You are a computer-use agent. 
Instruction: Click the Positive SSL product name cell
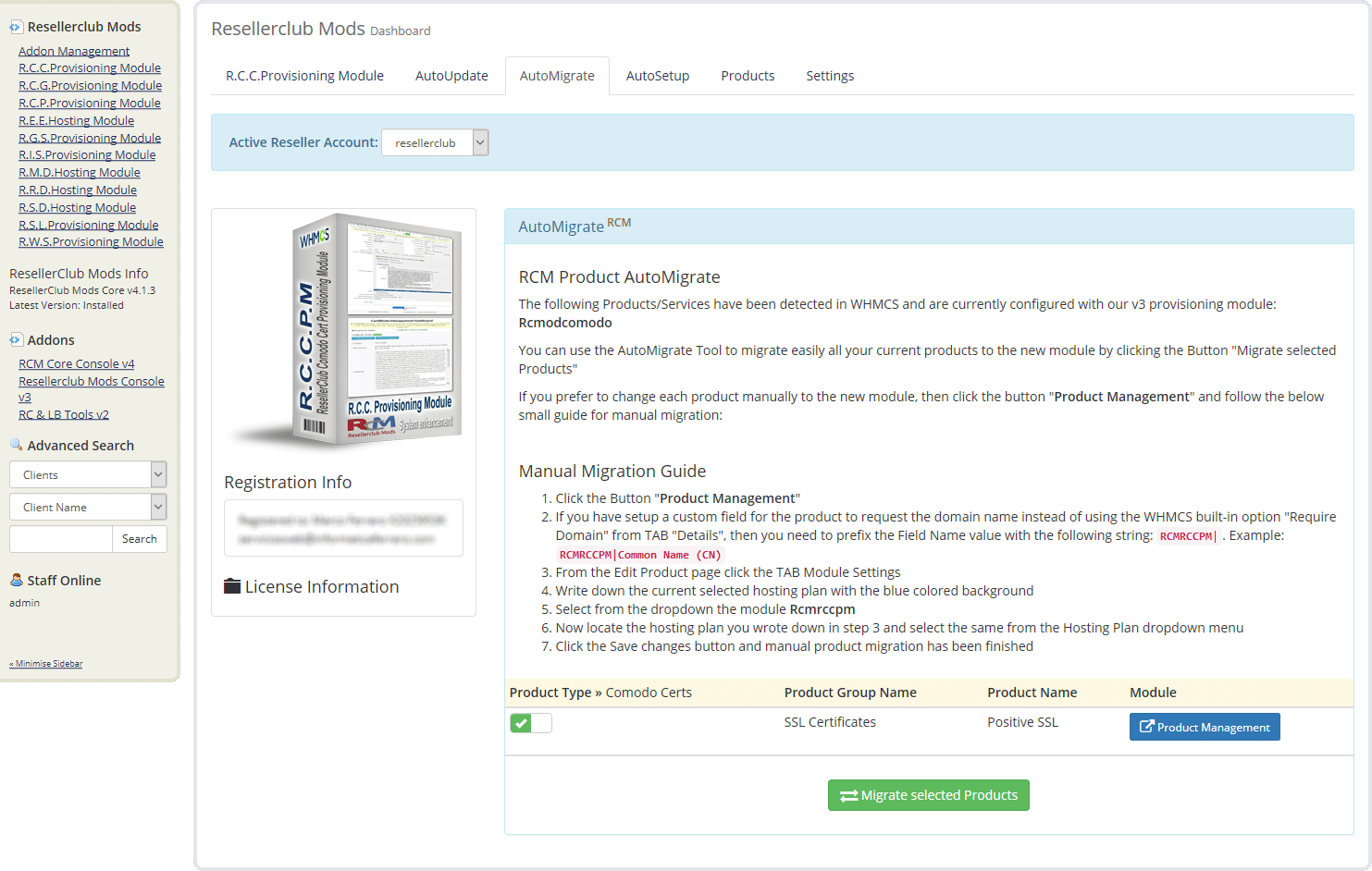pos(1022,722)
